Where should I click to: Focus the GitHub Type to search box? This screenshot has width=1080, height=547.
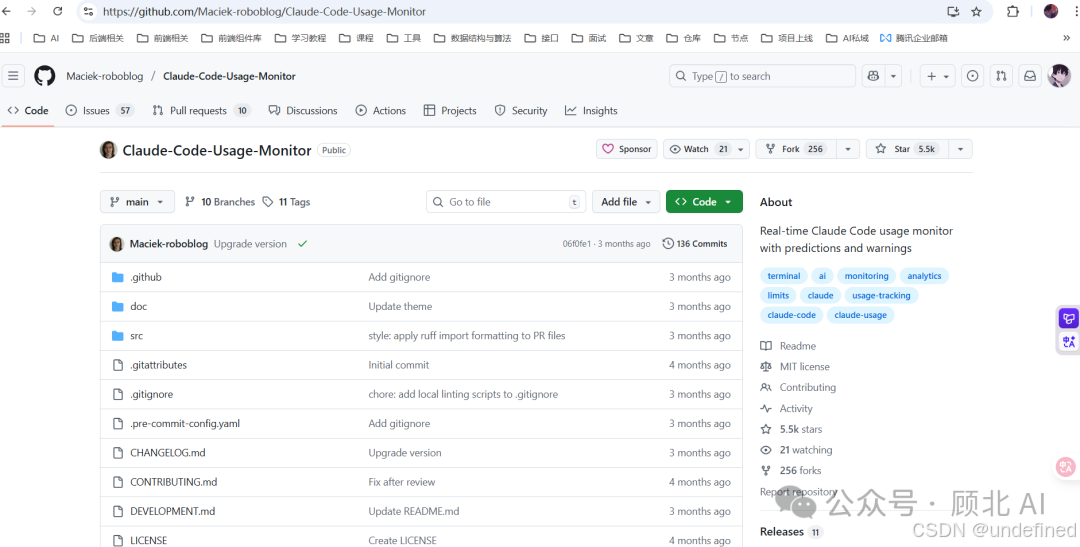point(762,76)
